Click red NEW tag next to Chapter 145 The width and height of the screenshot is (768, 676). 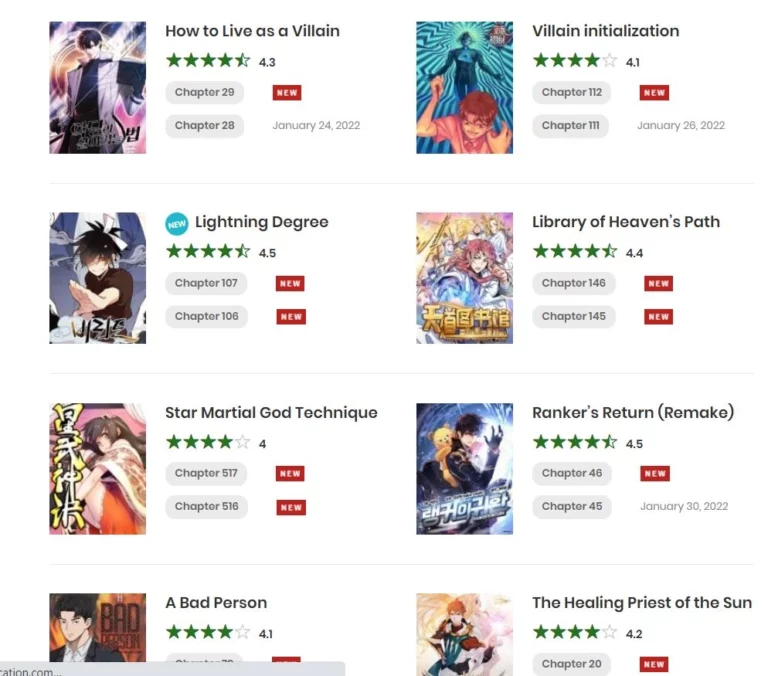click(658, 316)
